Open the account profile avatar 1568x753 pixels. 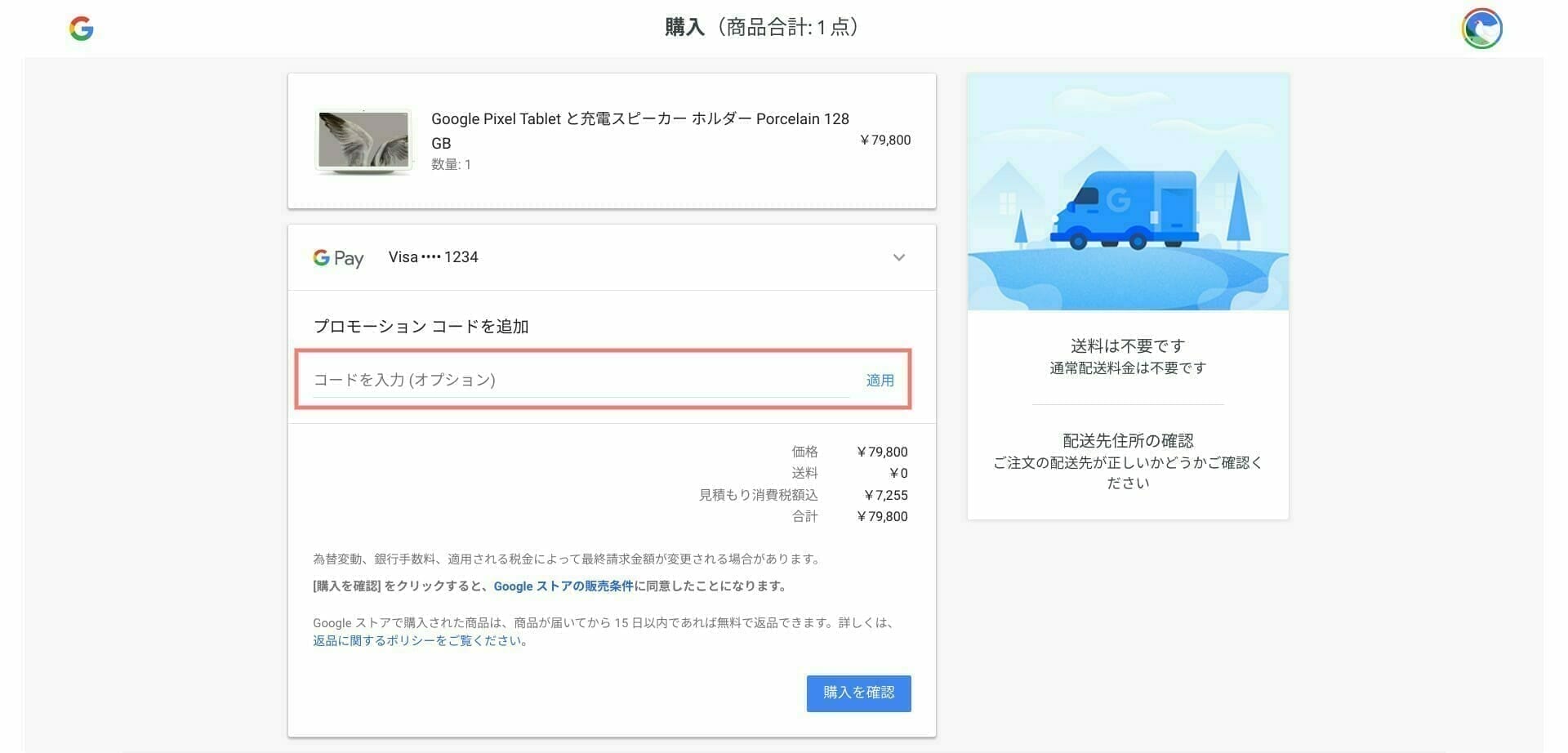[x=1481, y=29]
